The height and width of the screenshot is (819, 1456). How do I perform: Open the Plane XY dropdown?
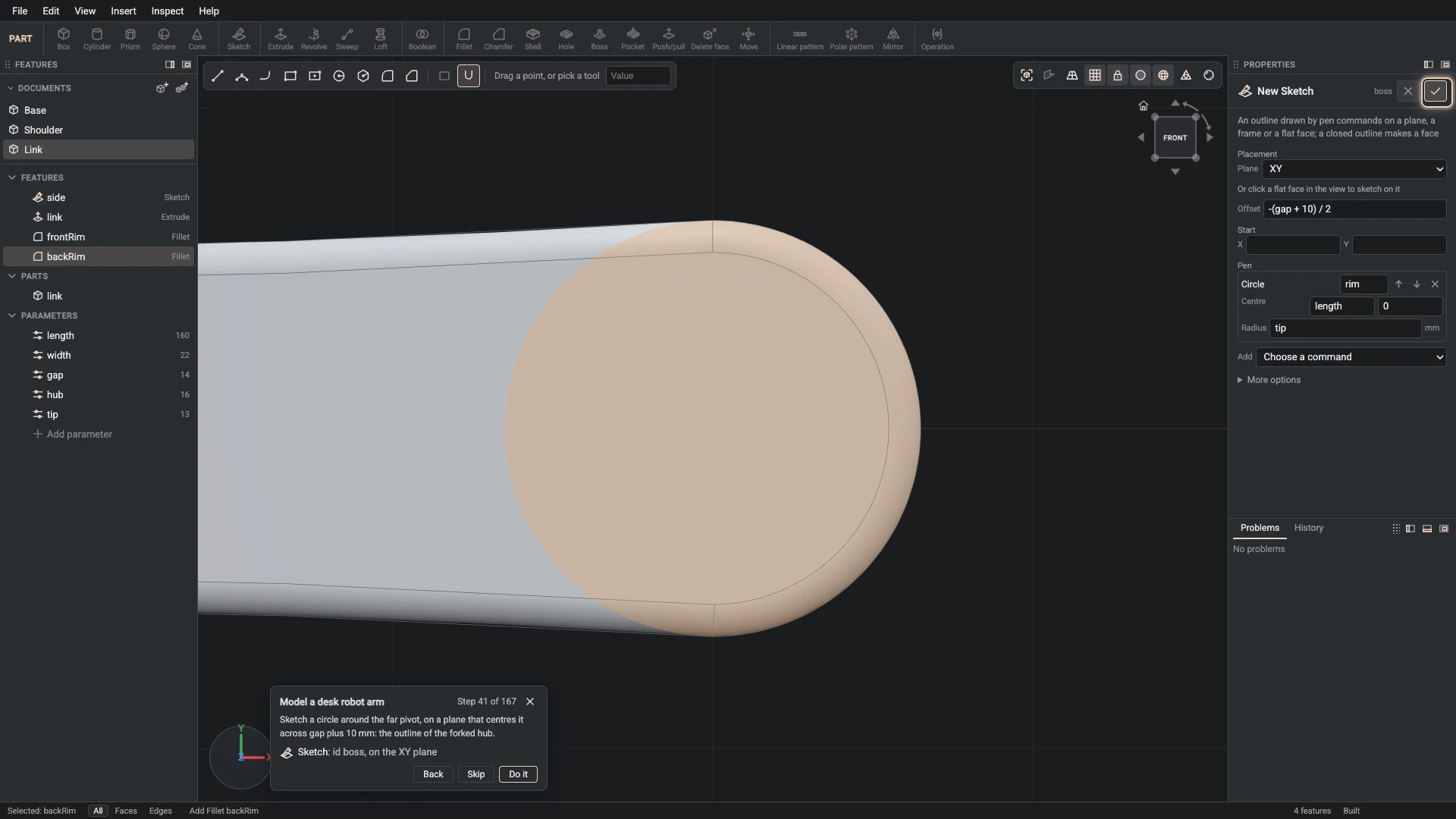coord(1354,169)
